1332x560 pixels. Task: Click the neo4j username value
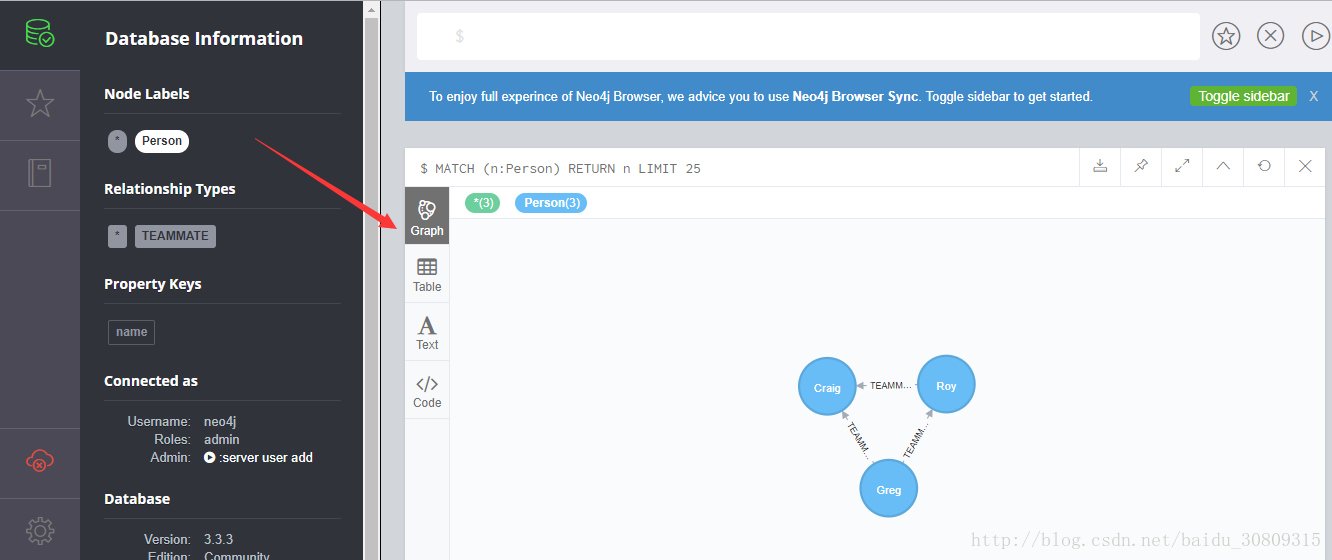coord(220,421)
